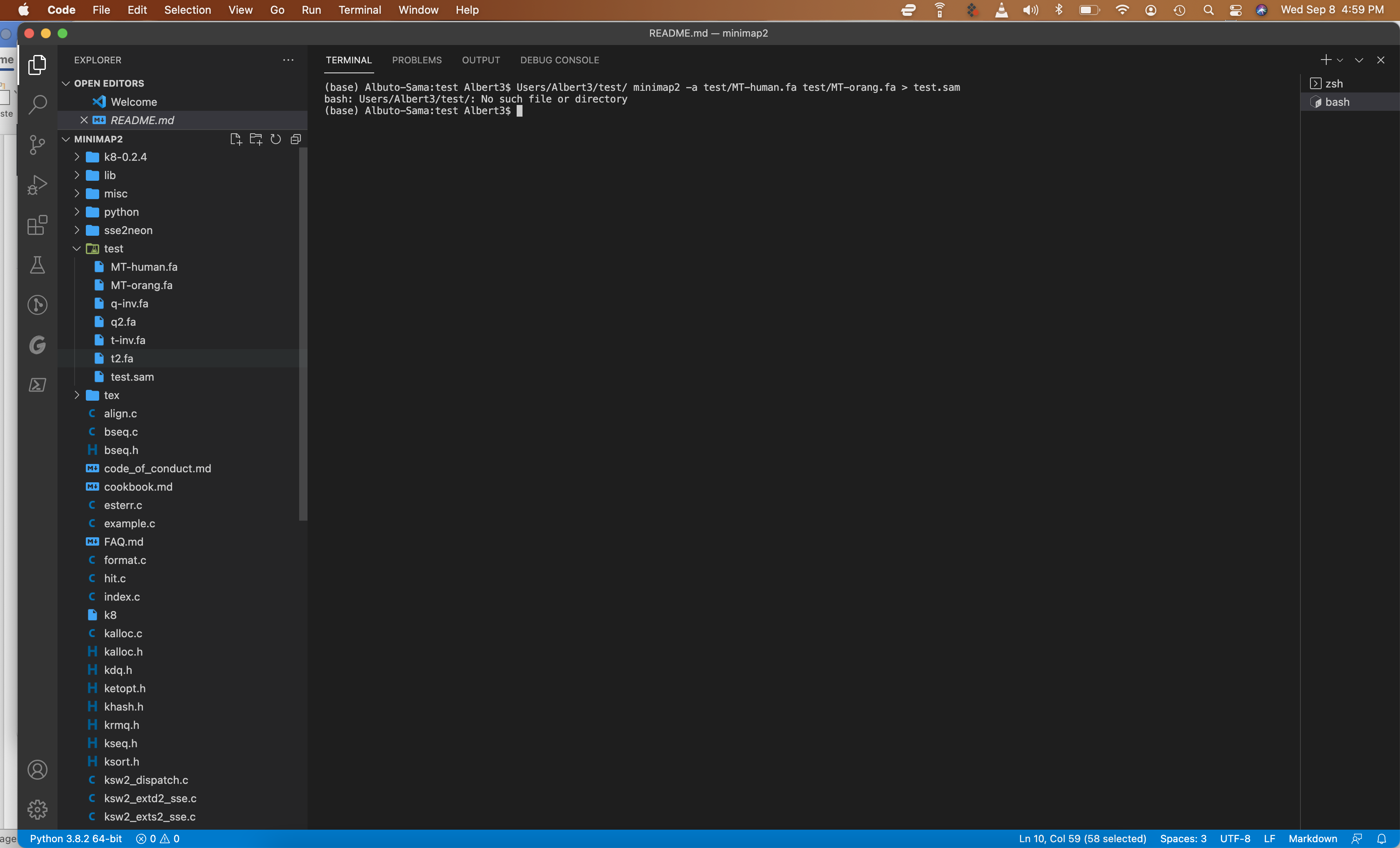Open the Source Control view

pyautogui.click(x=37, y=145)
